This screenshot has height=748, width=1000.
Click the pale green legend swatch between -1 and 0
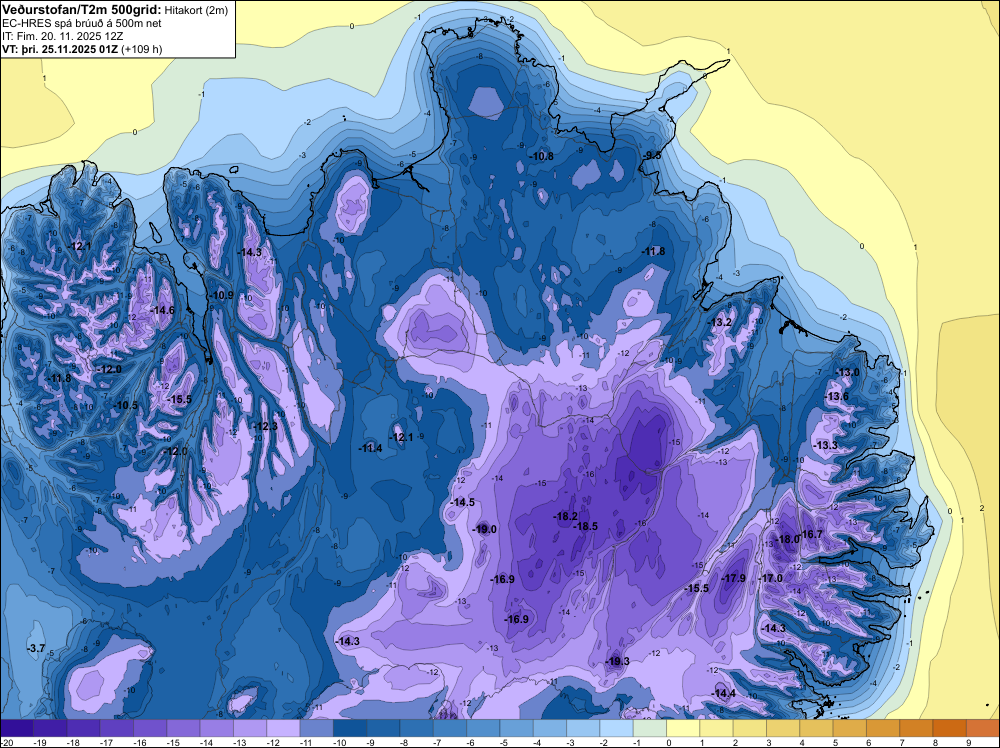coord(649,728)
